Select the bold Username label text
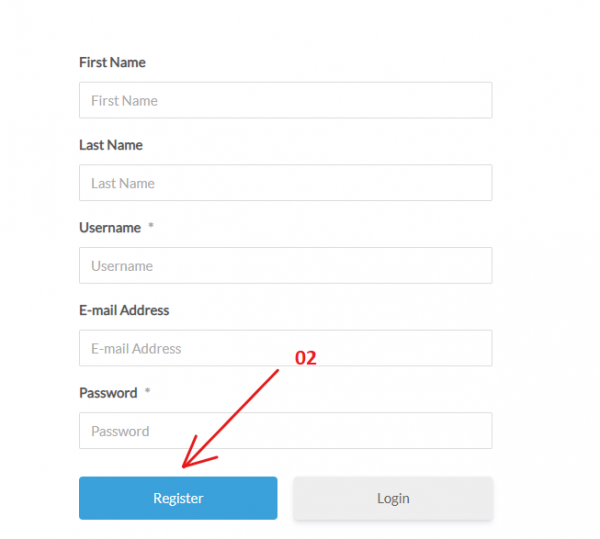Image resolution: width=600 pixels, height=539 pixels. tap(110, 228)
